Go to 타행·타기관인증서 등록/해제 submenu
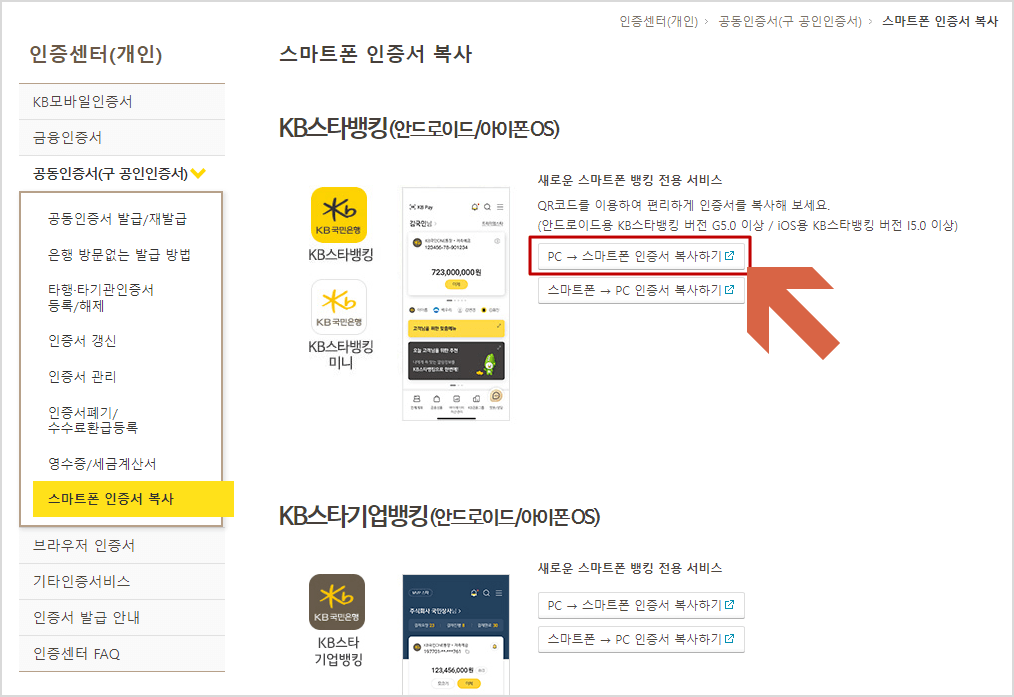Viewport: 1014px width, 697px height. click(101, 297)
